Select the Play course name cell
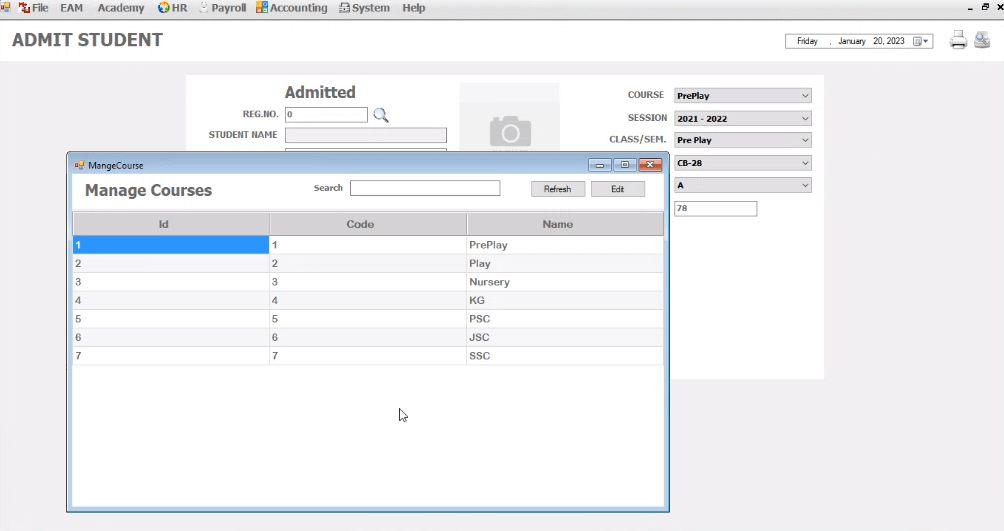 click(565, 263)
